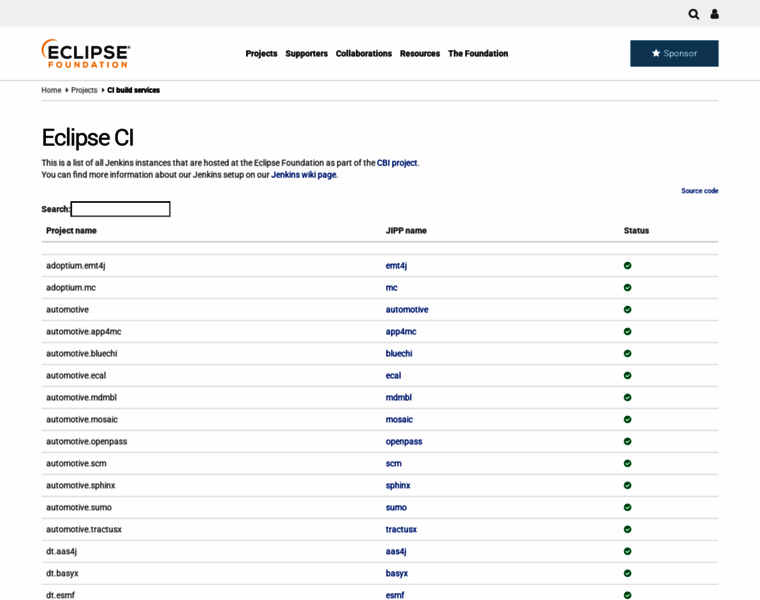Sort by Project name column header
This screenshot has width=760, height=600.
[71, 231]
